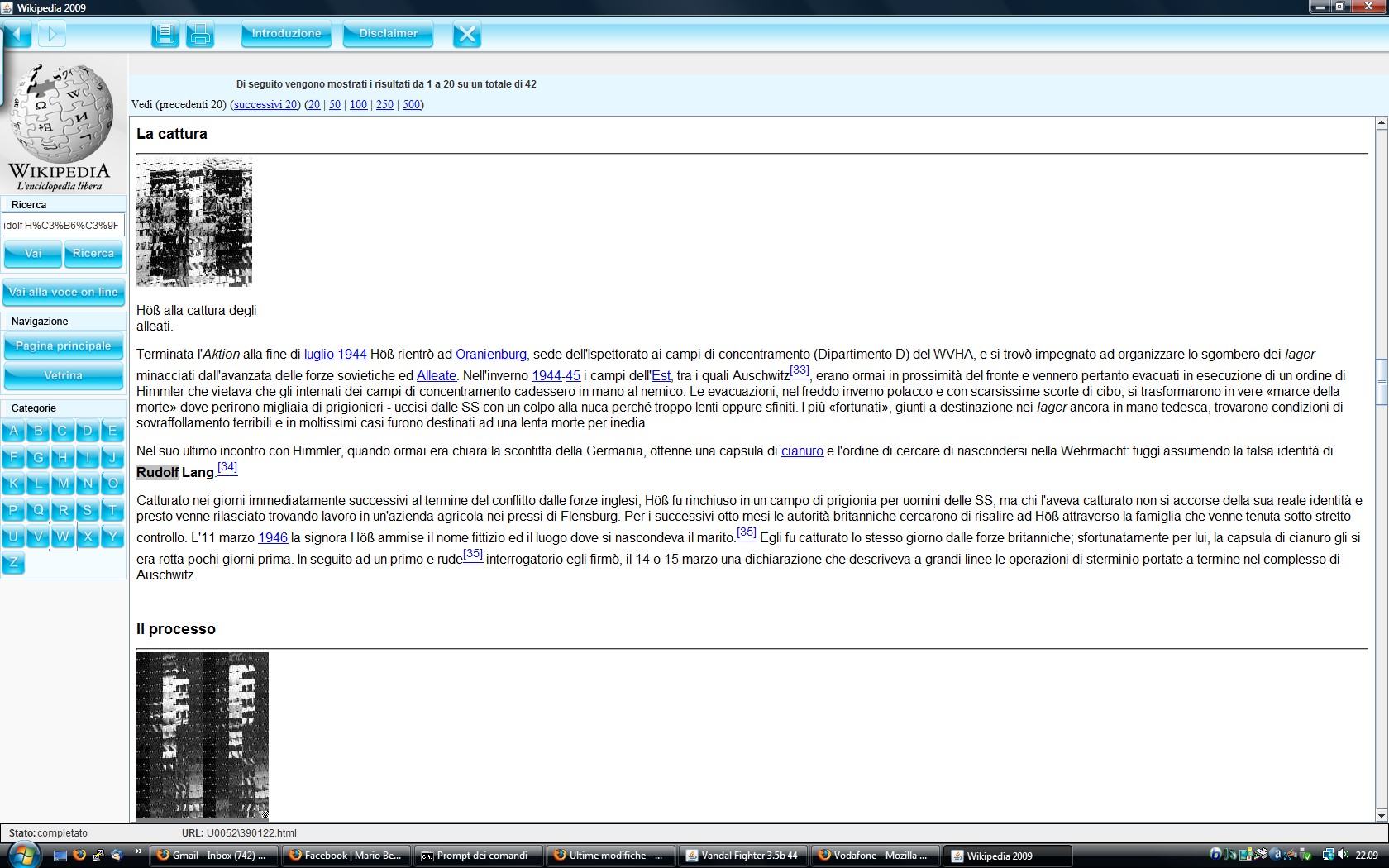Choose category letter Z

pyautogui.click(x=14, y=562)
